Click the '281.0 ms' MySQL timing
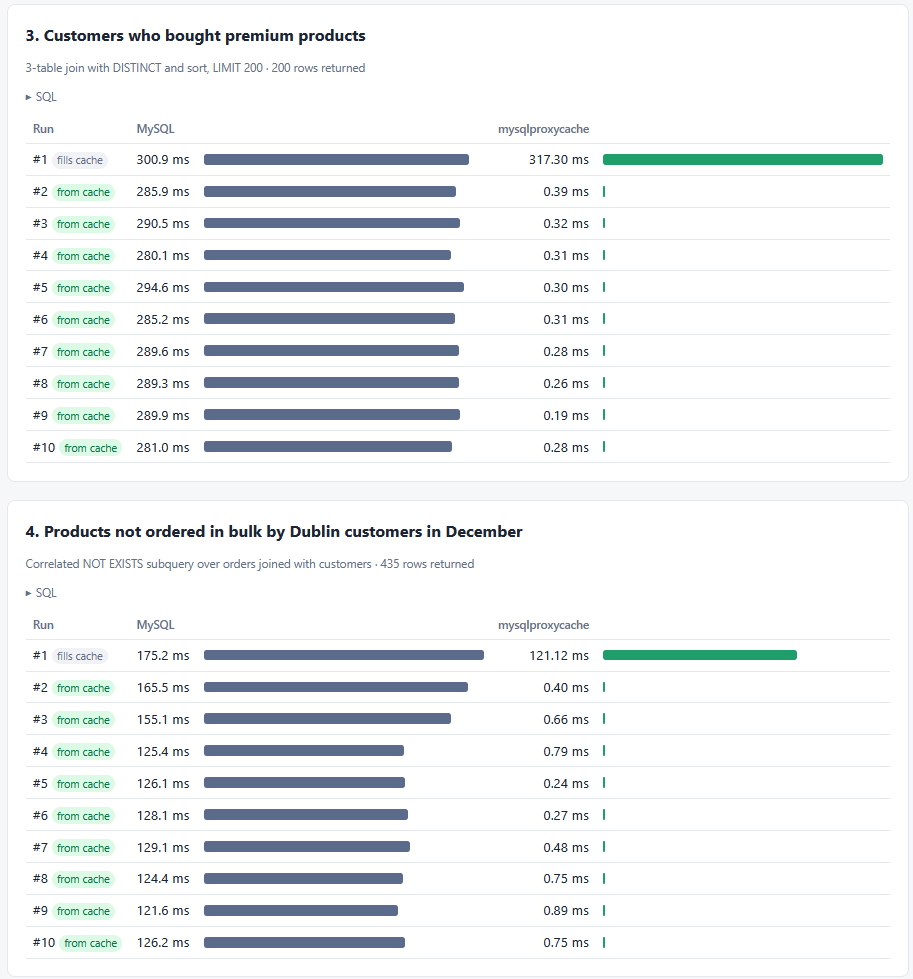The height and width of the screenshot is (979, 913). 163,448
